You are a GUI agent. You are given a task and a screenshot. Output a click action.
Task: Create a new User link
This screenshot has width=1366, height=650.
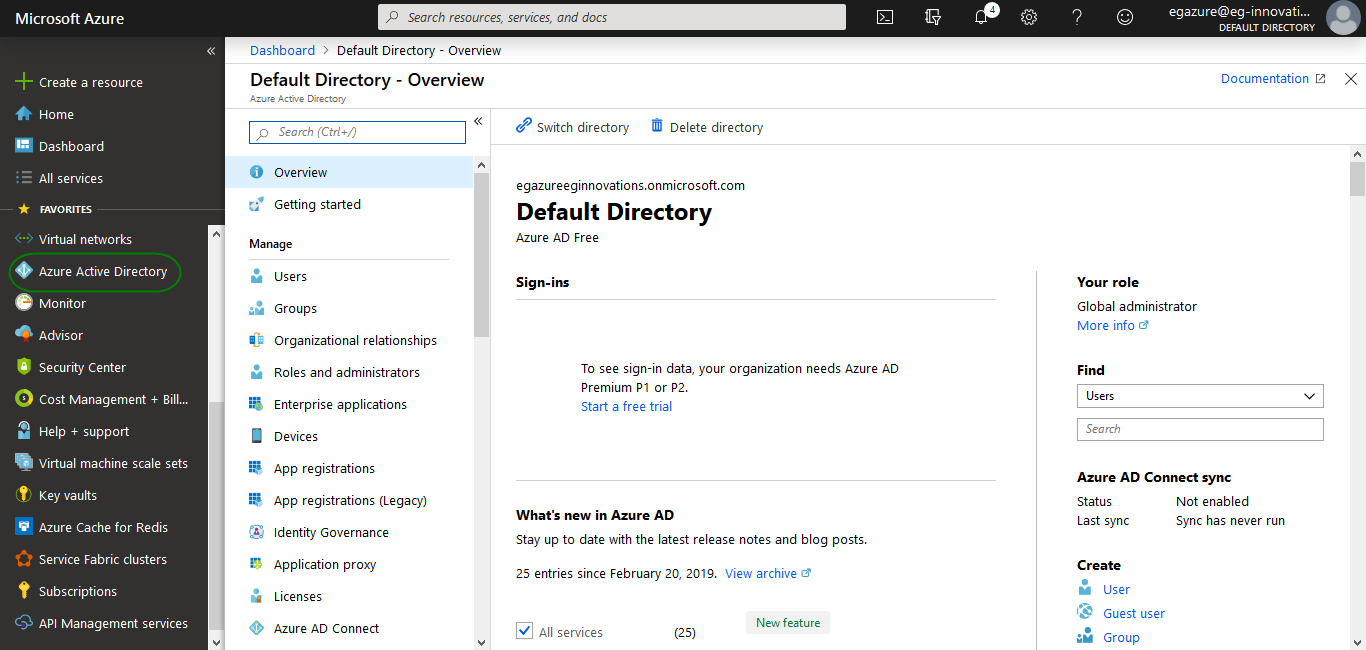pyautogui.click(x=1116, y=589)
